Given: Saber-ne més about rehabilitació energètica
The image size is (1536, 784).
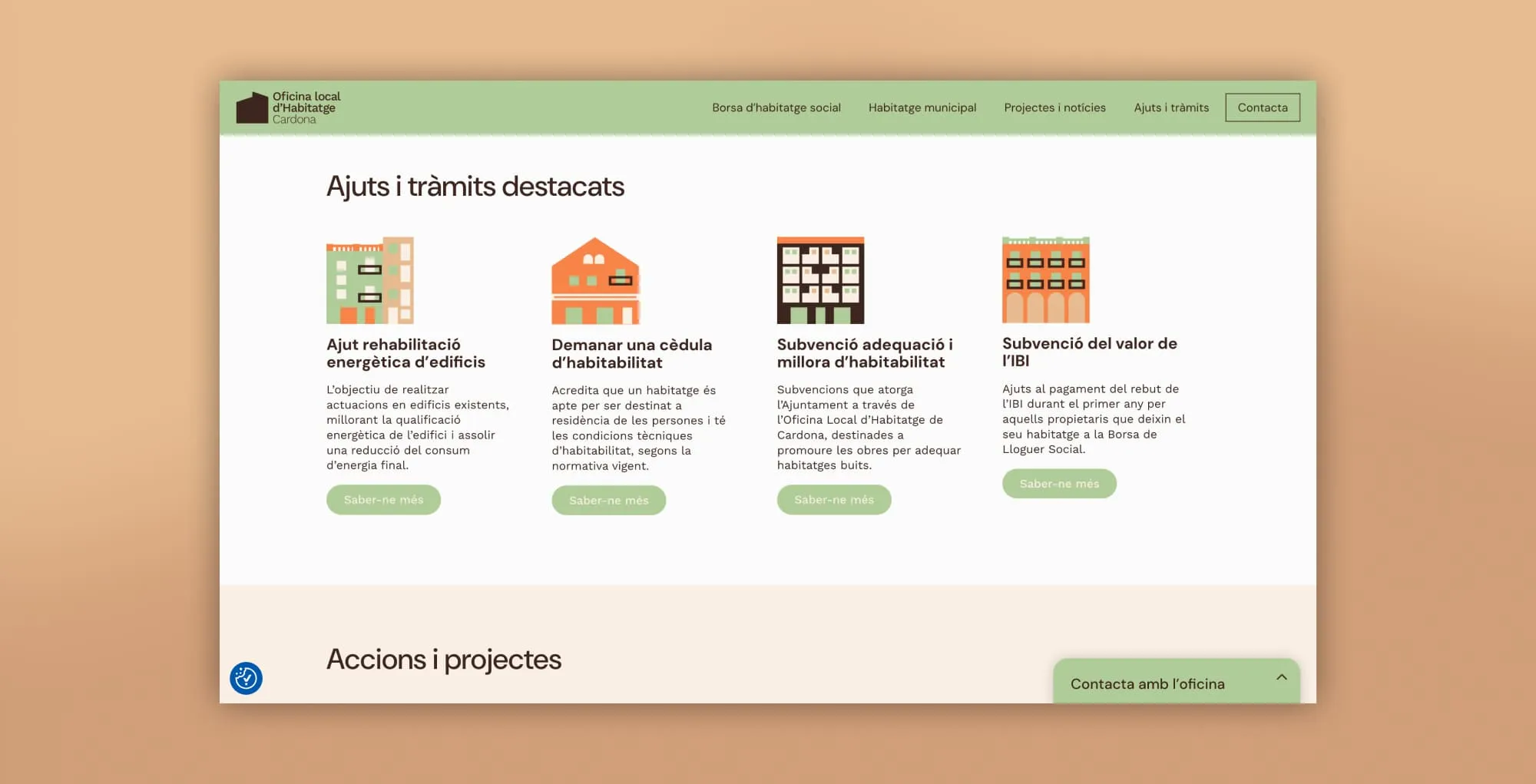Looking at the screenshot, I should point(383,500).
